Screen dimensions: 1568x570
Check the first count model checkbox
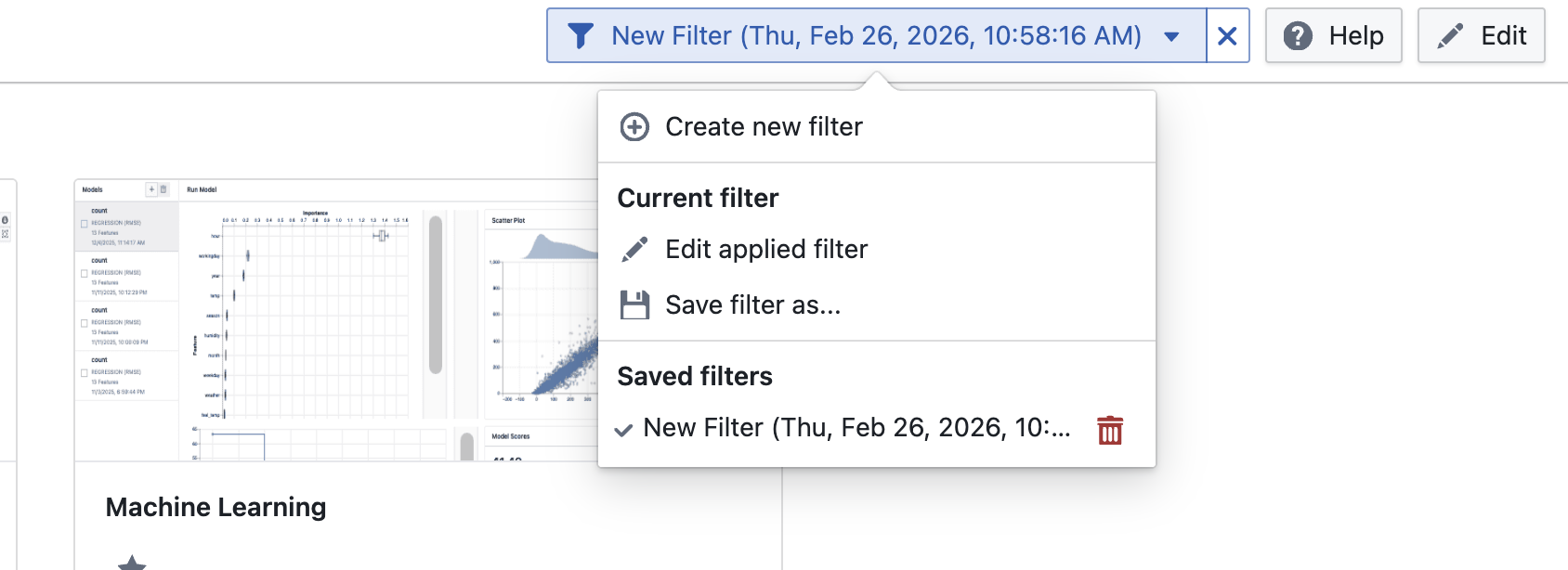tap(85, 224)
